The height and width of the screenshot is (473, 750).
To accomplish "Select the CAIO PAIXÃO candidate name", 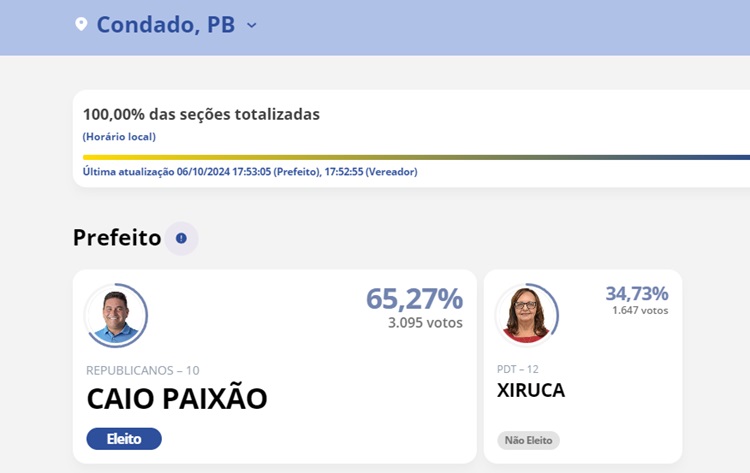I will click(177, 398).
